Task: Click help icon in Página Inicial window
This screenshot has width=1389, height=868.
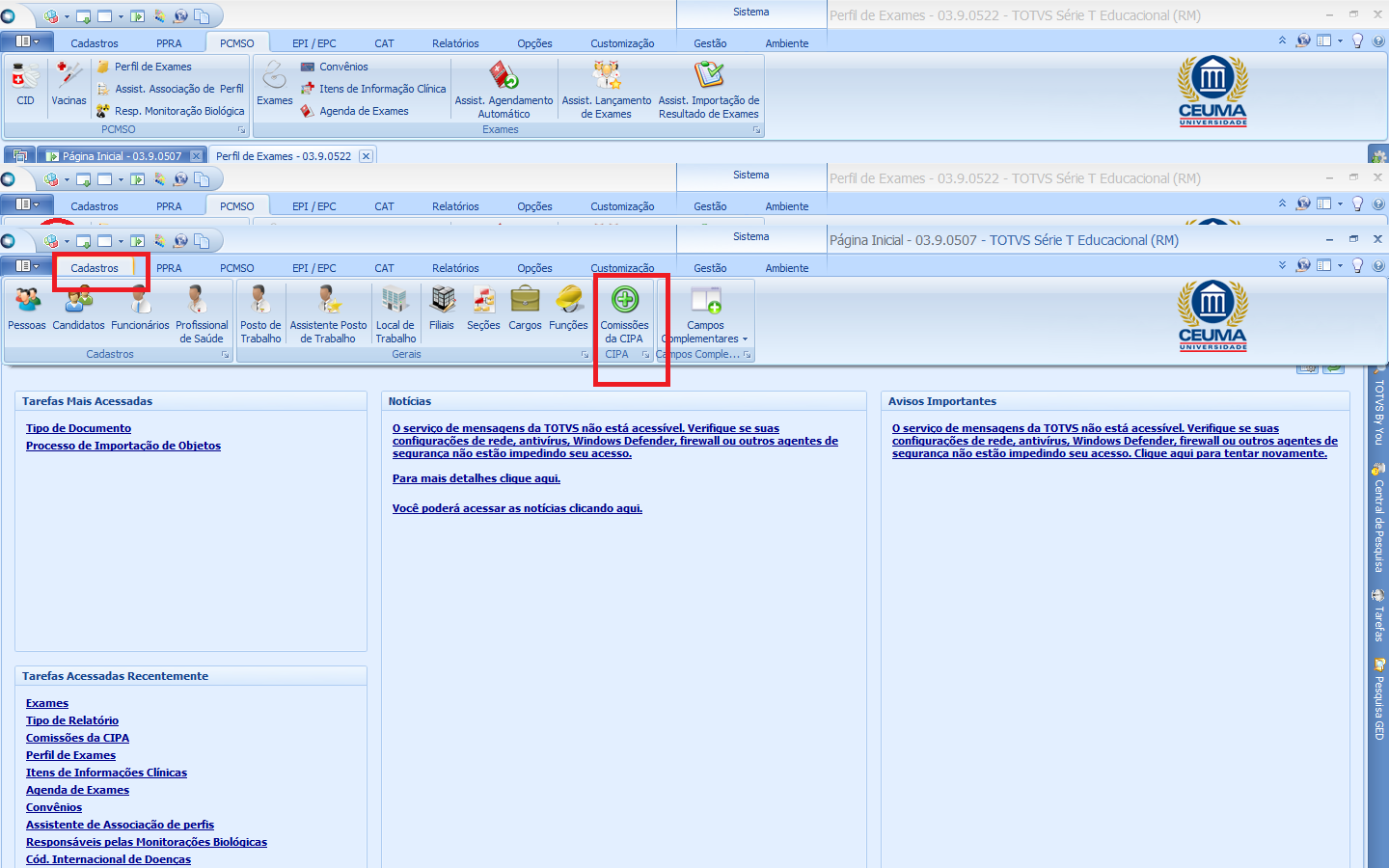Action: point(1378,265)
